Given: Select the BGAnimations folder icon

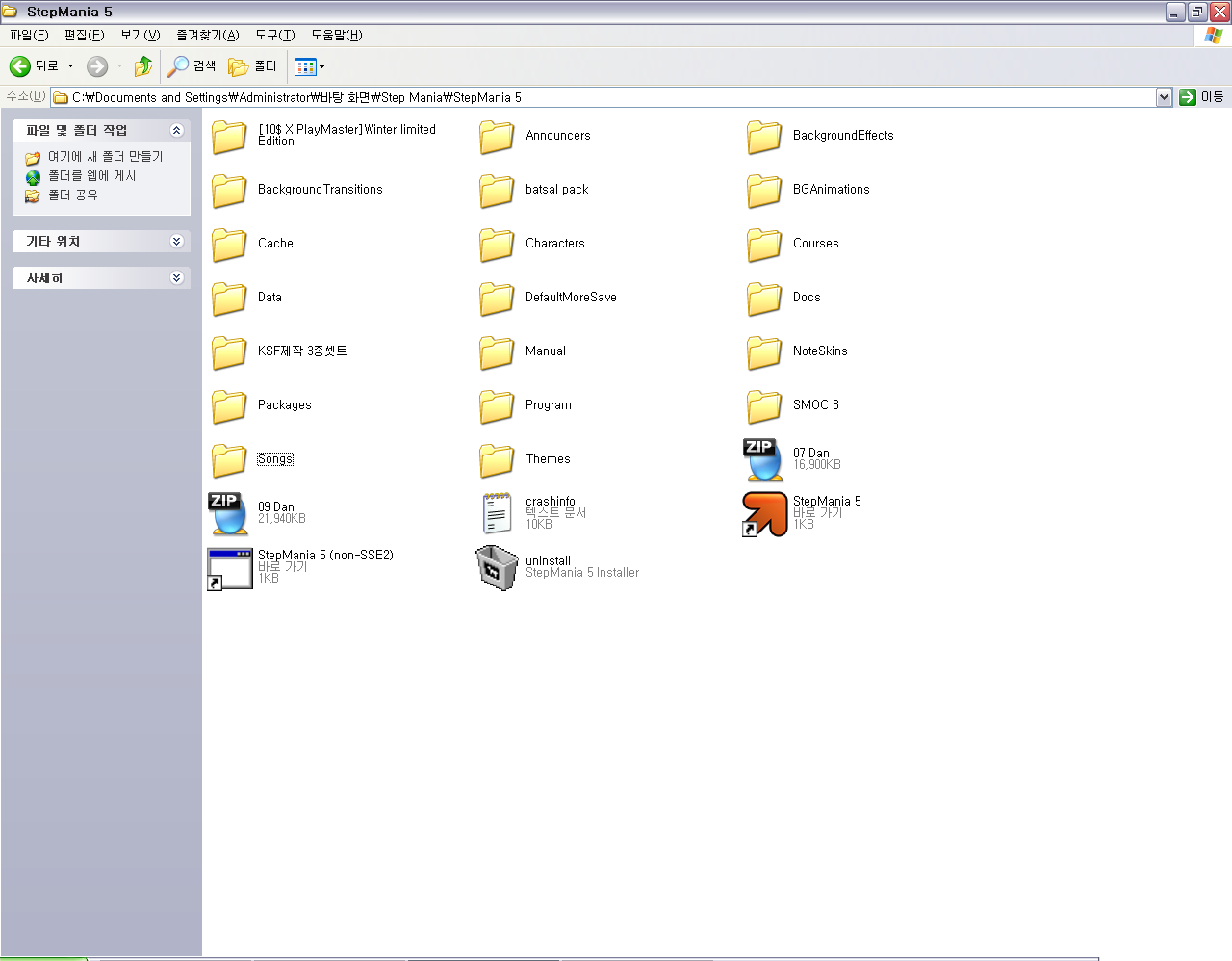Looking at the screenshot, I should tap(764, 190).
